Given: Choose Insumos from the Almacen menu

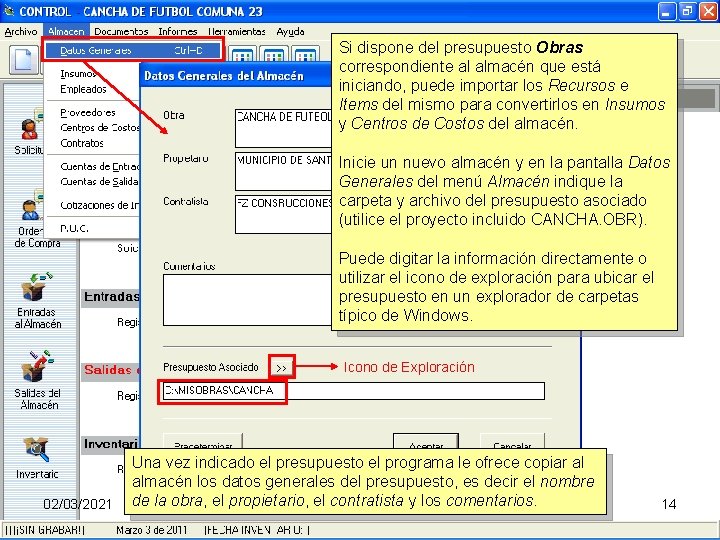Looking at the screenshot, I should 78,73.
